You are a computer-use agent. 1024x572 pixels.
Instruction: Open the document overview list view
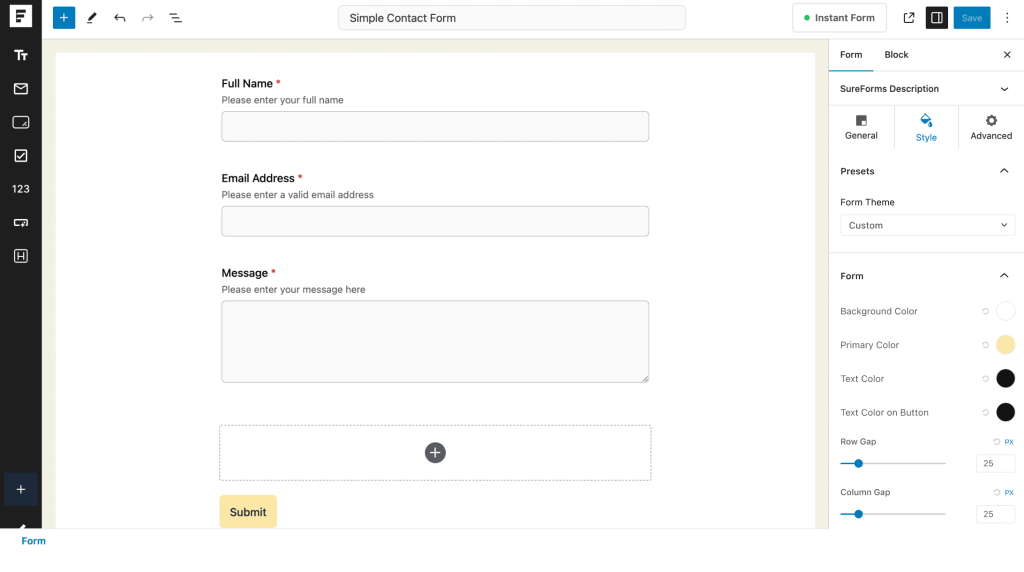pyautogui.click(x=175, y=18)
